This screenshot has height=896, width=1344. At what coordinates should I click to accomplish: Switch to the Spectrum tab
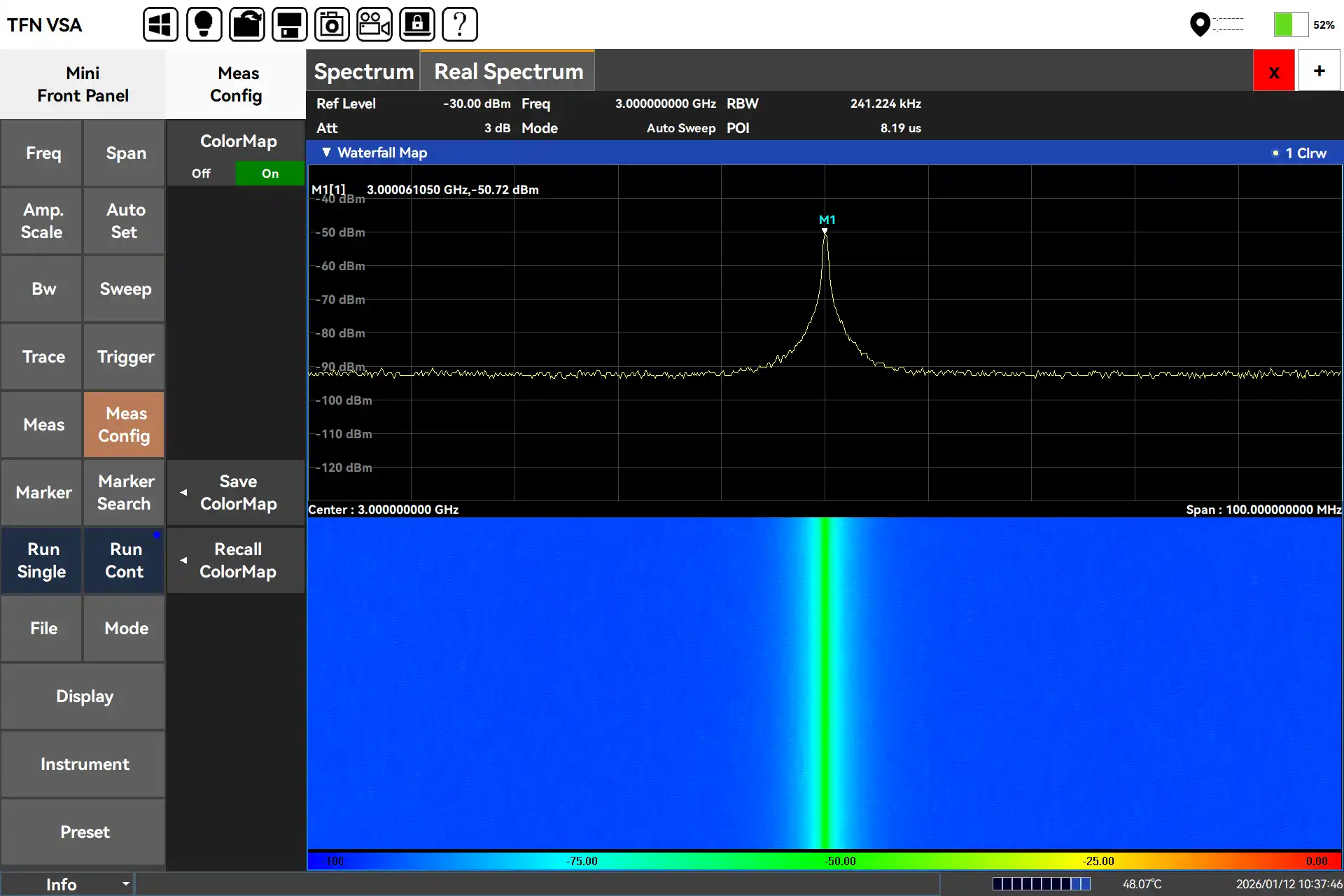(x=363, y=71)
